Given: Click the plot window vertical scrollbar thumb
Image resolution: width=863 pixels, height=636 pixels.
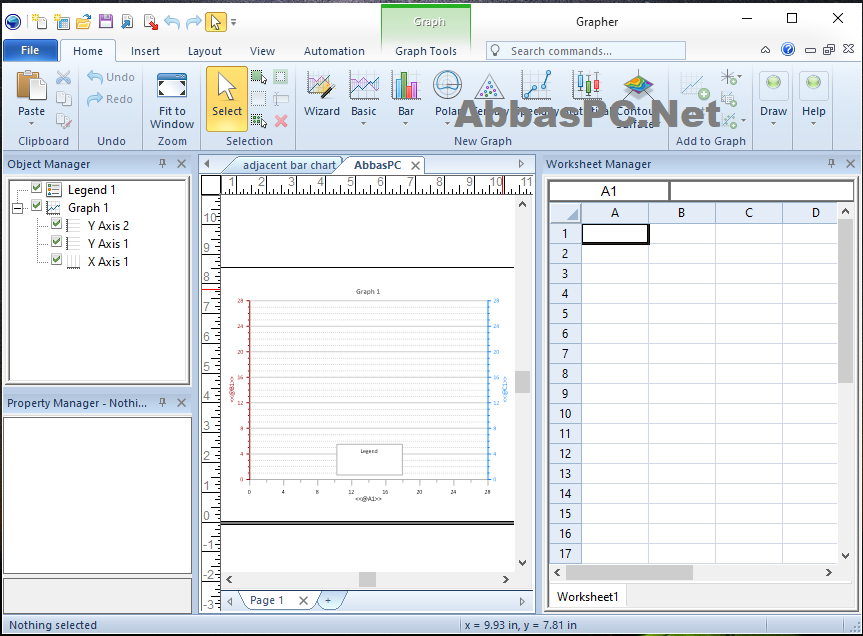Looking at the screenshot, I should 522,381.
